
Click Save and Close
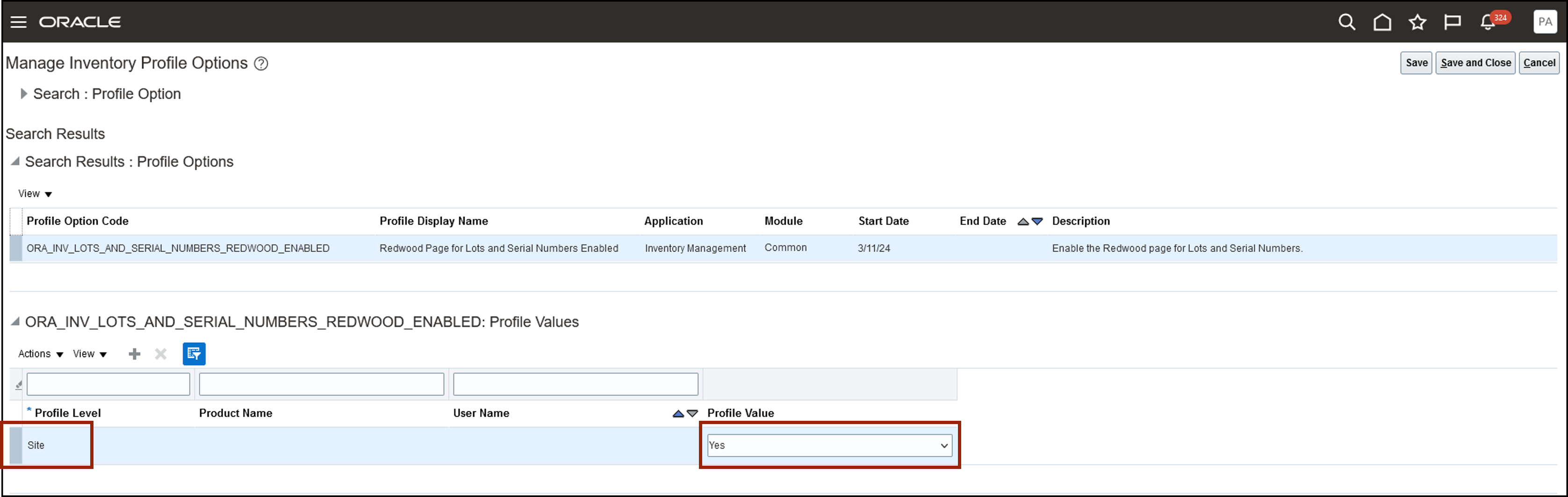click(x=1475, y=63)
